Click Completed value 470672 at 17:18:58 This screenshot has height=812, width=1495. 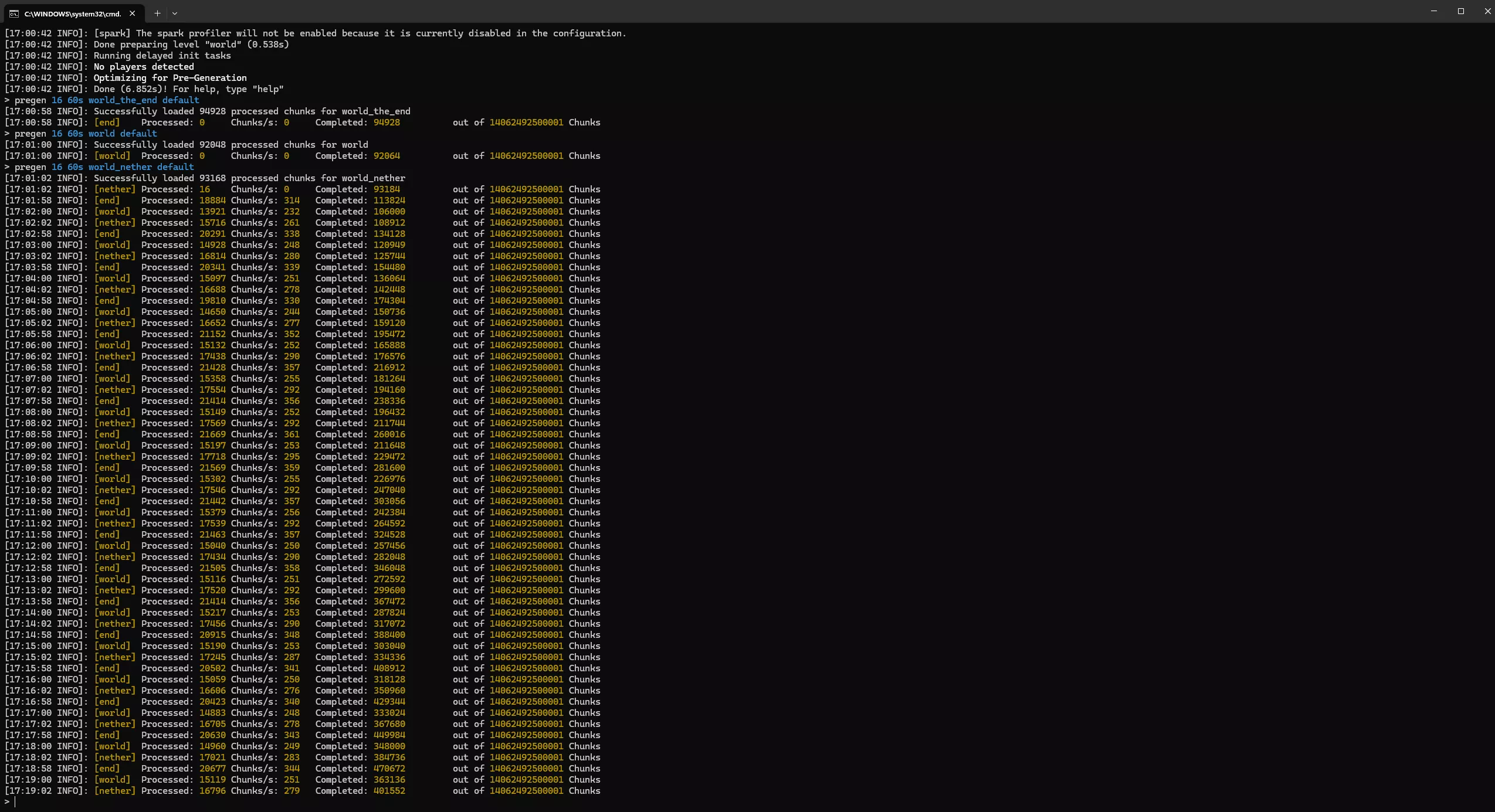click(x=389, y=769)
